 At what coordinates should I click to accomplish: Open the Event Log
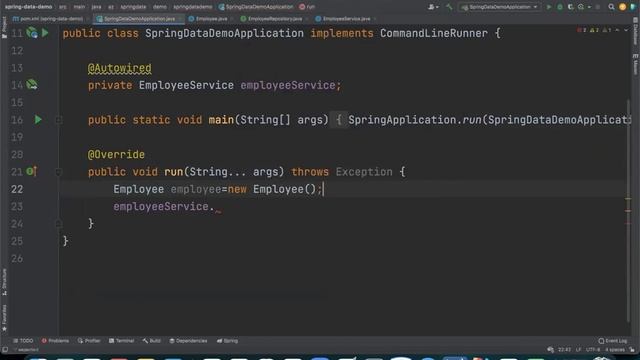613,341
